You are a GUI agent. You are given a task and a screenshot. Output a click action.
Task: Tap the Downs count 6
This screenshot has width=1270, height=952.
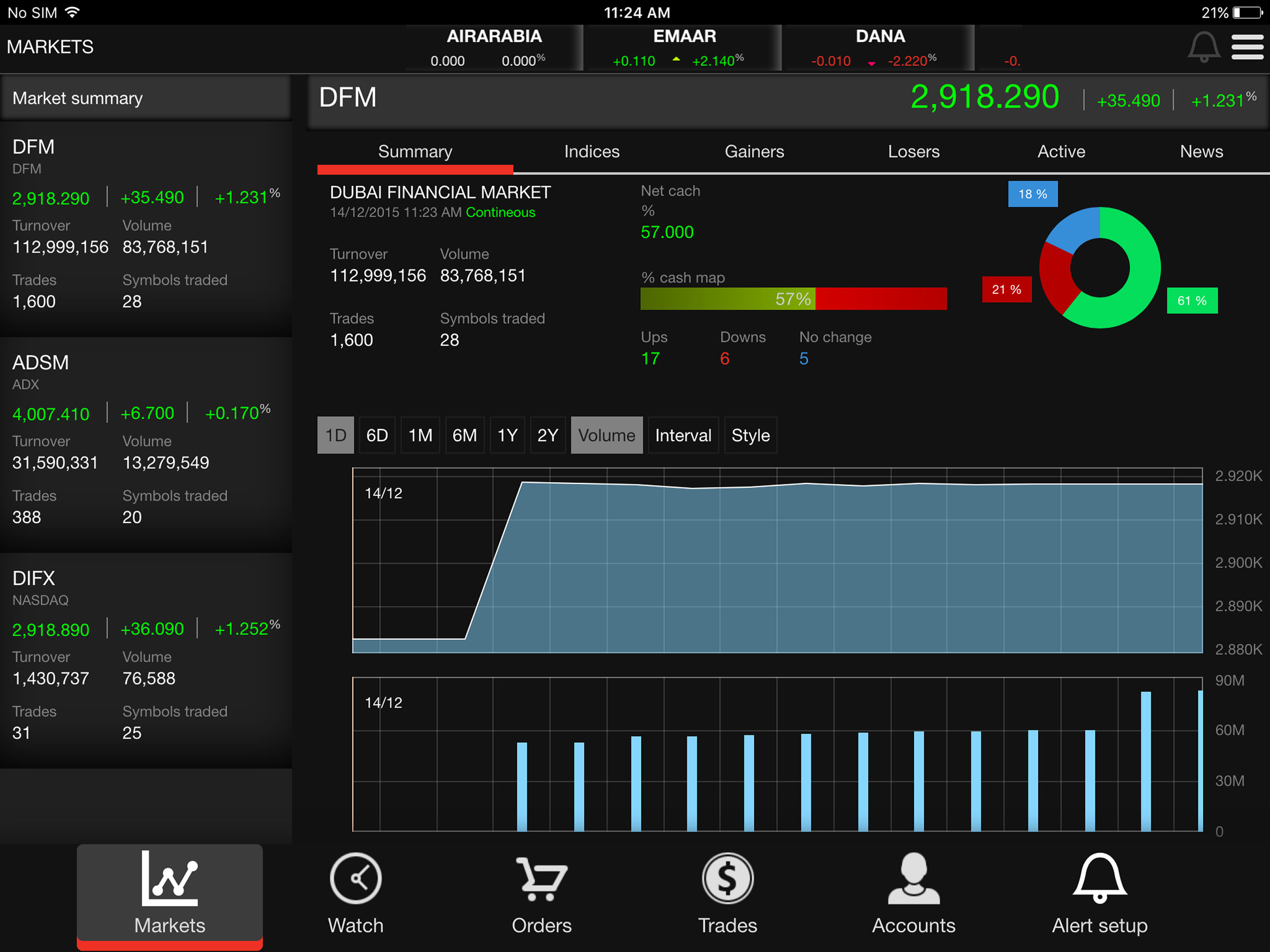tap(725, 359)
